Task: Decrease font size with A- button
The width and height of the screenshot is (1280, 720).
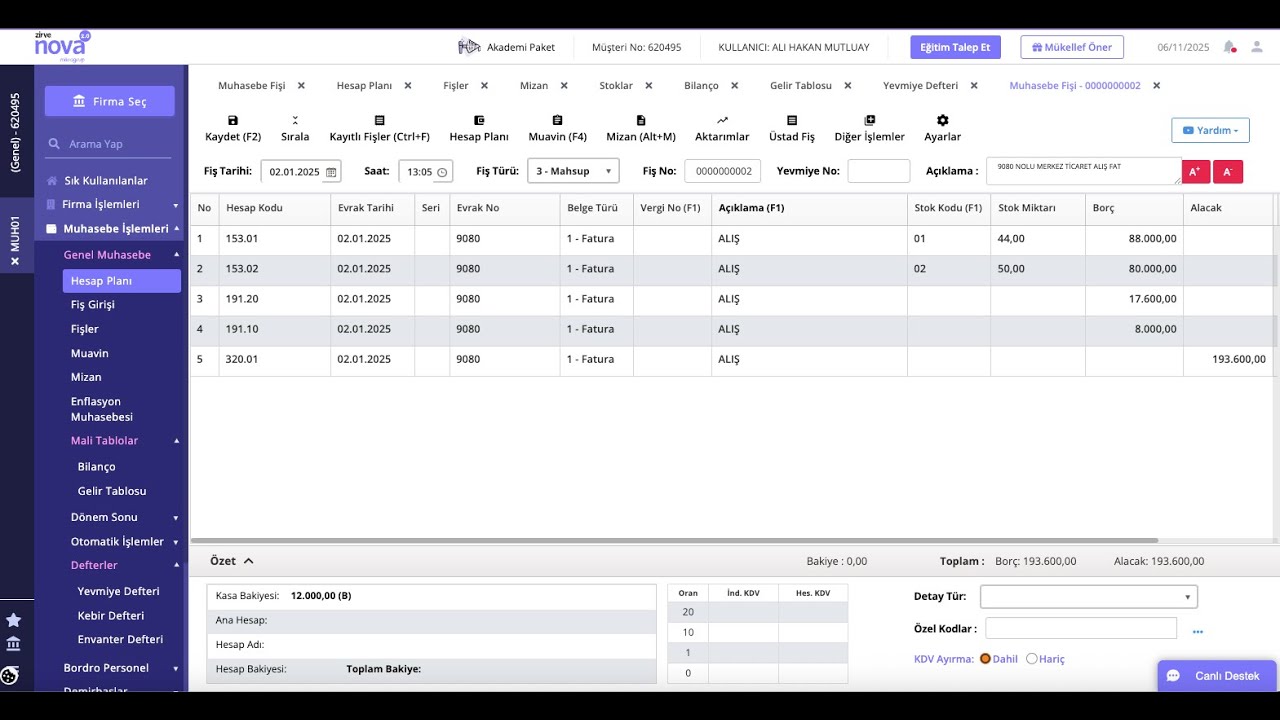Action: 1228,171
